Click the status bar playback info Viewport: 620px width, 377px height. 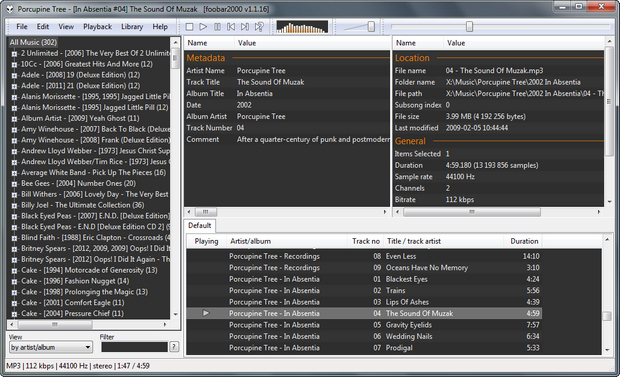click(78, 366)
